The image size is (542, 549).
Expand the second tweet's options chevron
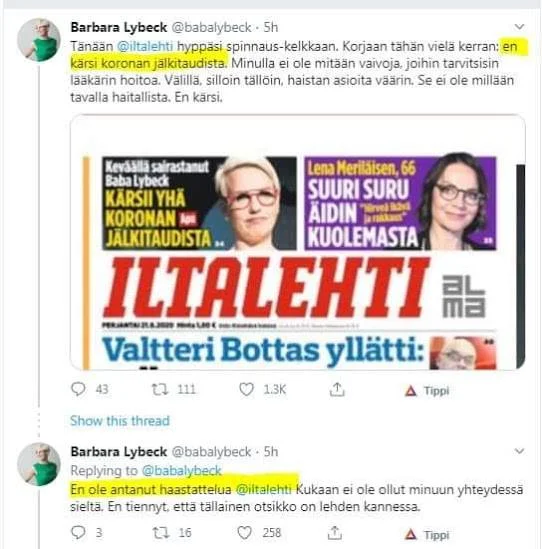click(519, 451)
